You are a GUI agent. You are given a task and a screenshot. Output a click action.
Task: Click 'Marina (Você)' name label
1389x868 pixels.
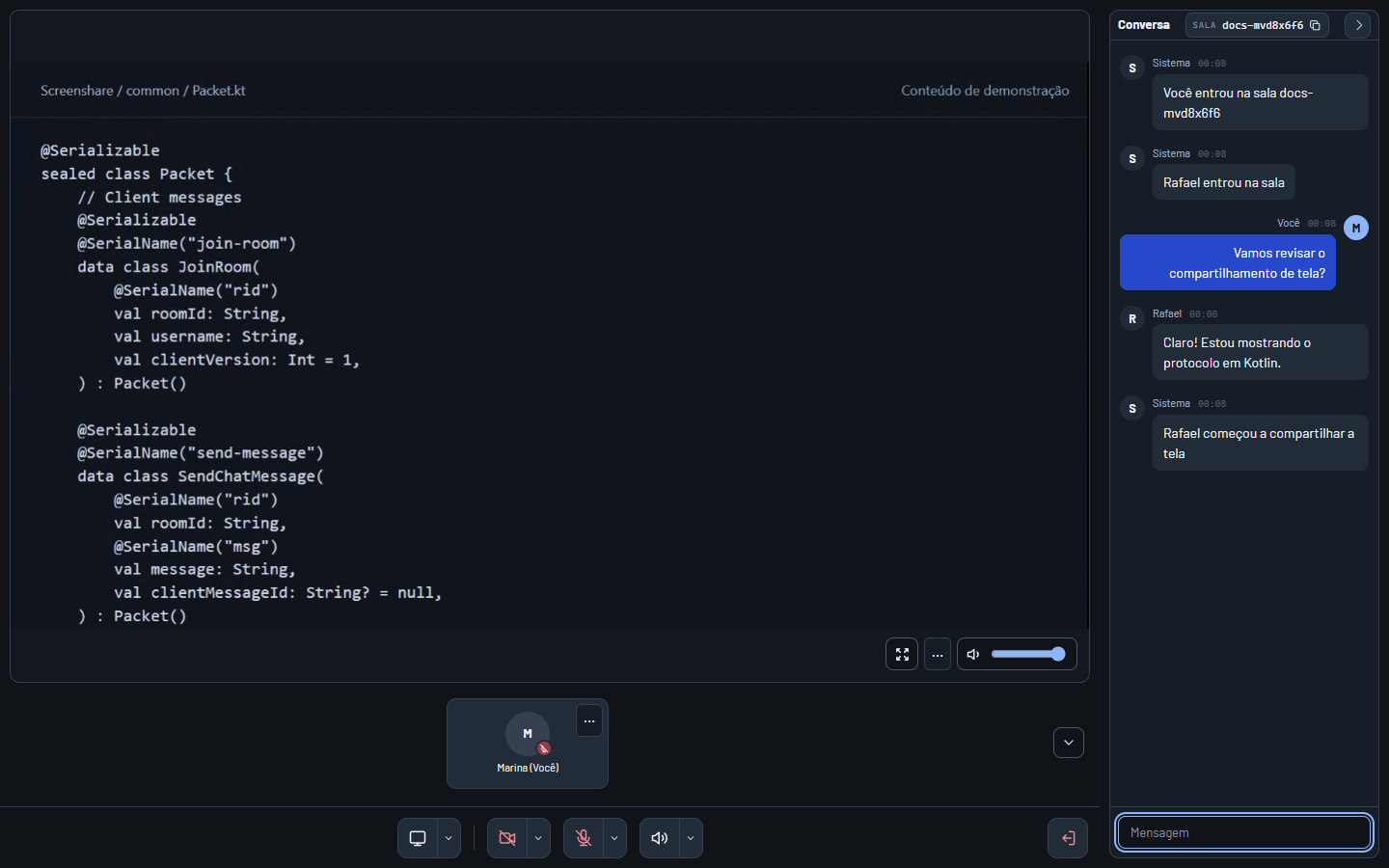(528, 768)
